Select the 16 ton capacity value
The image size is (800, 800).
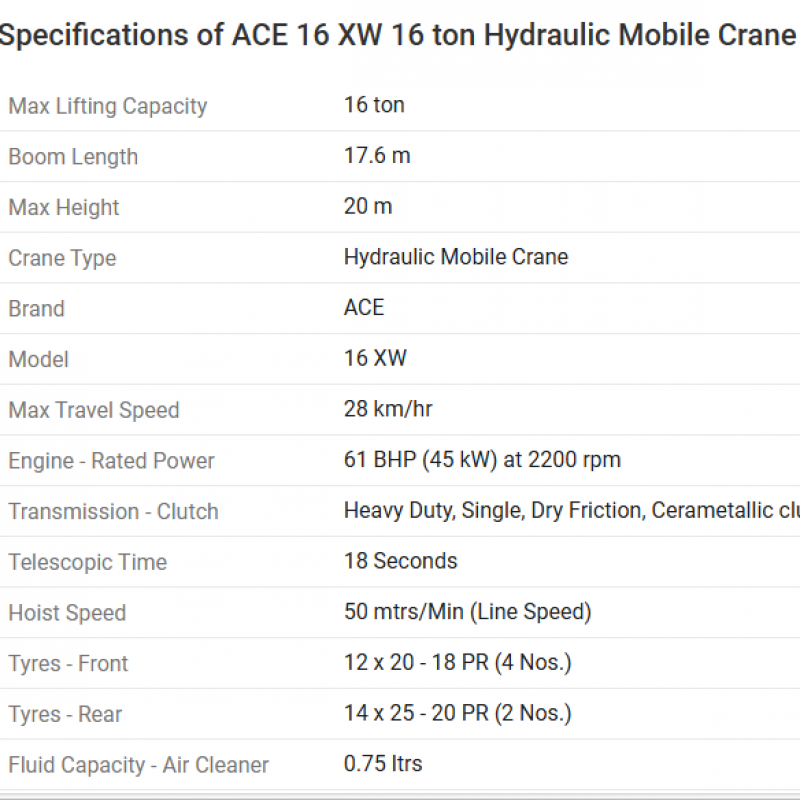[x=374, y=105]
